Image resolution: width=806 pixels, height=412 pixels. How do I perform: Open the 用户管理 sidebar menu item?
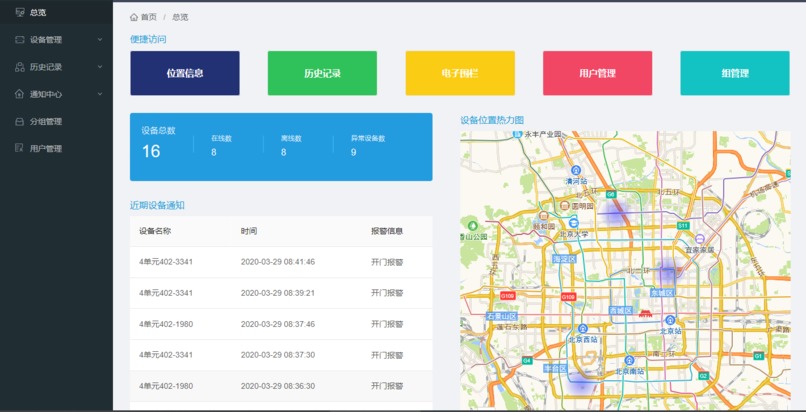pyautogui.click(x=56, y=148)
